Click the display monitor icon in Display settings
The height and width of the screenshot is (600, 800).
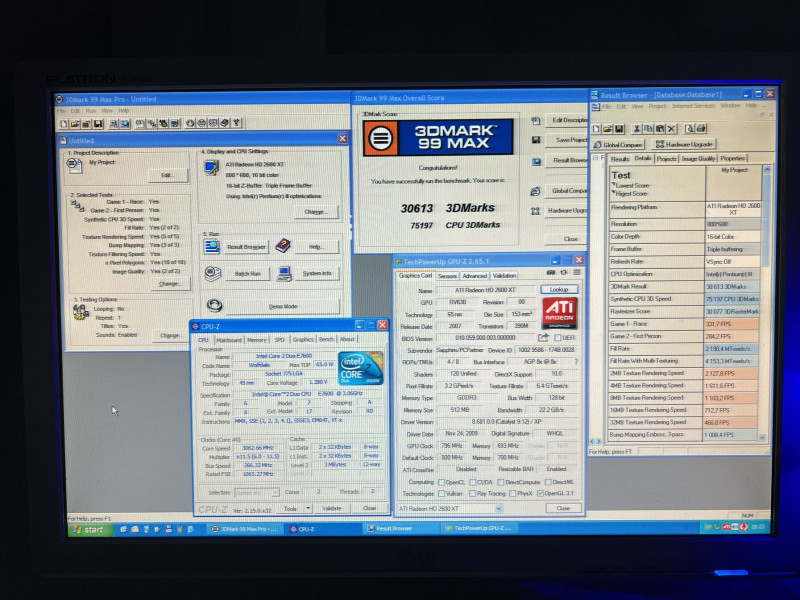(x=211, y=167)
